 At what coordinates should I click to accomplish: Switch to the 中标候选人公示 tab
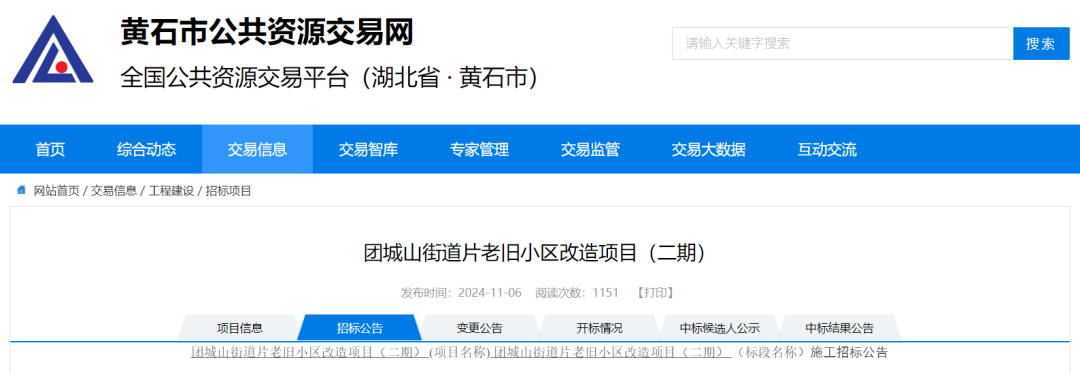[720, 328]
